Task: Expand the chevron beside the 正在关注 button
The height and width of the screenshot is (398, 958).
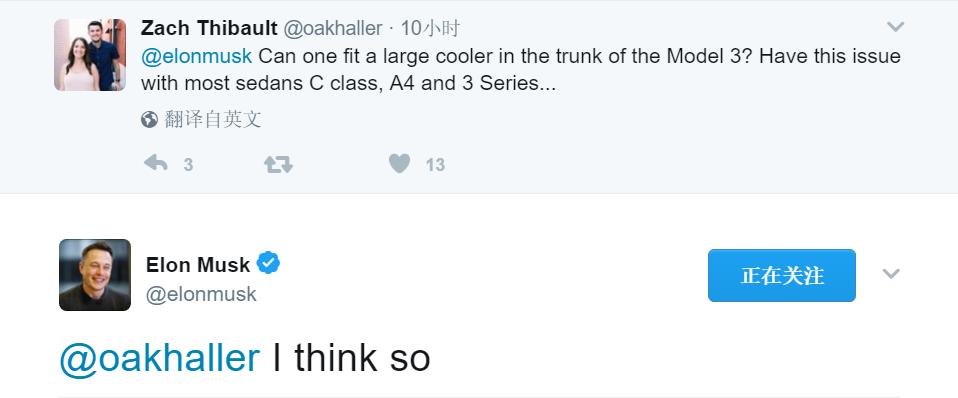Action: pyautogui.click(x=891, y=274)
